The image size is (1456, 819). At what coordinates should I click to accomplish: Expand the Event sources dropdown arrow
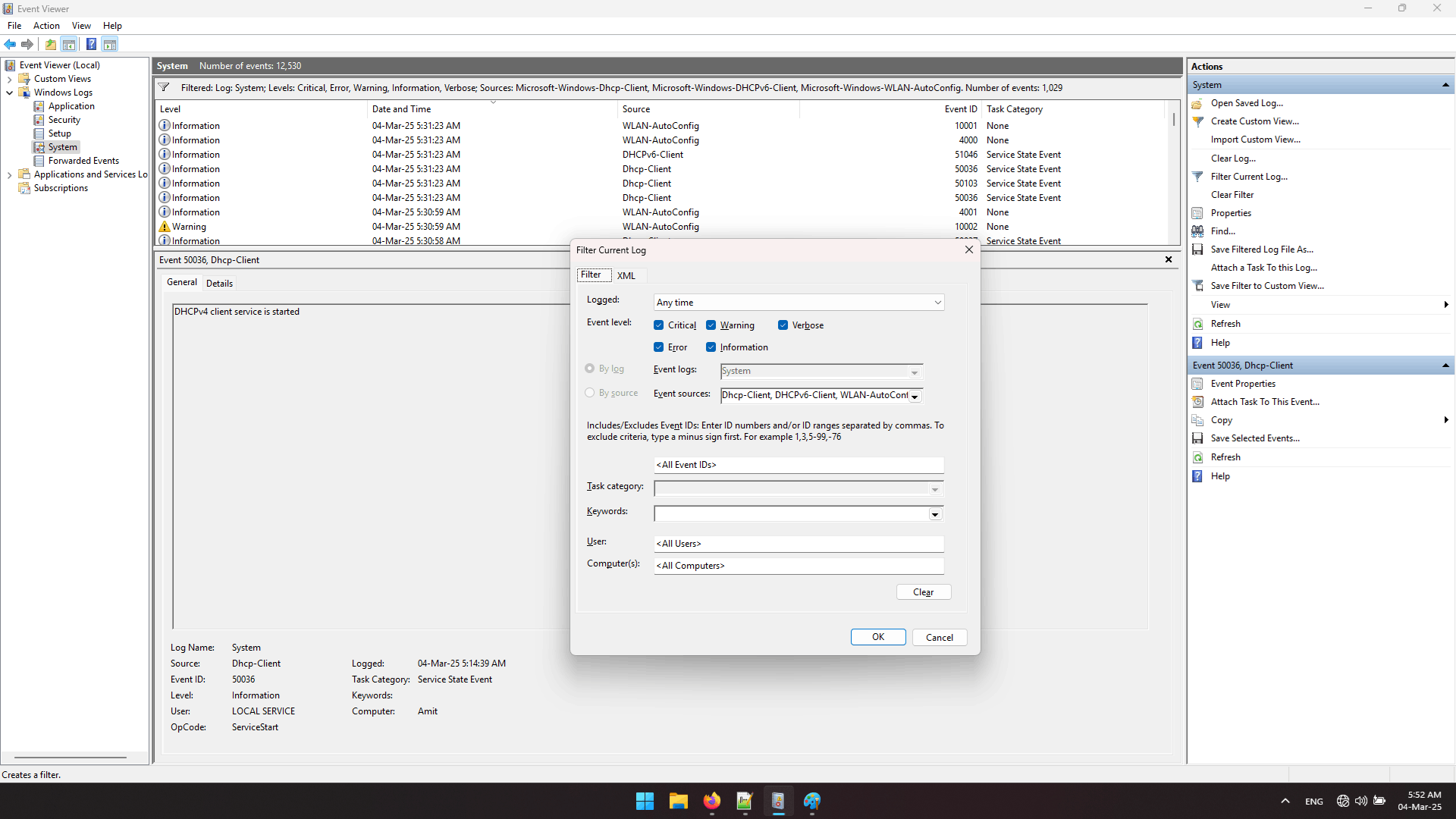pyautogui.click(x=915, y=397)
